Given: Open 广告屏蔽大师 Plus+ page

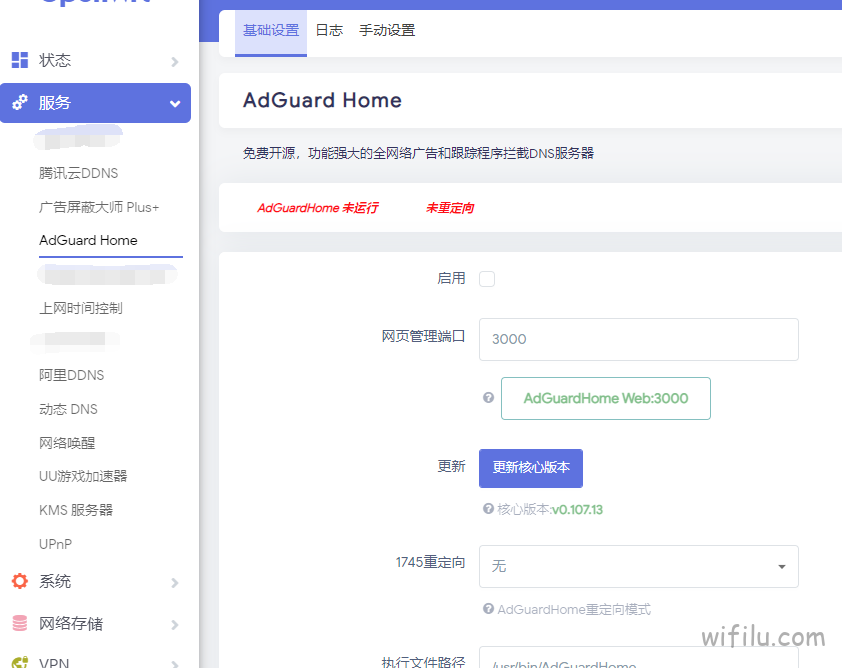Looking at the screenshot, I should (x=99, y=207).
